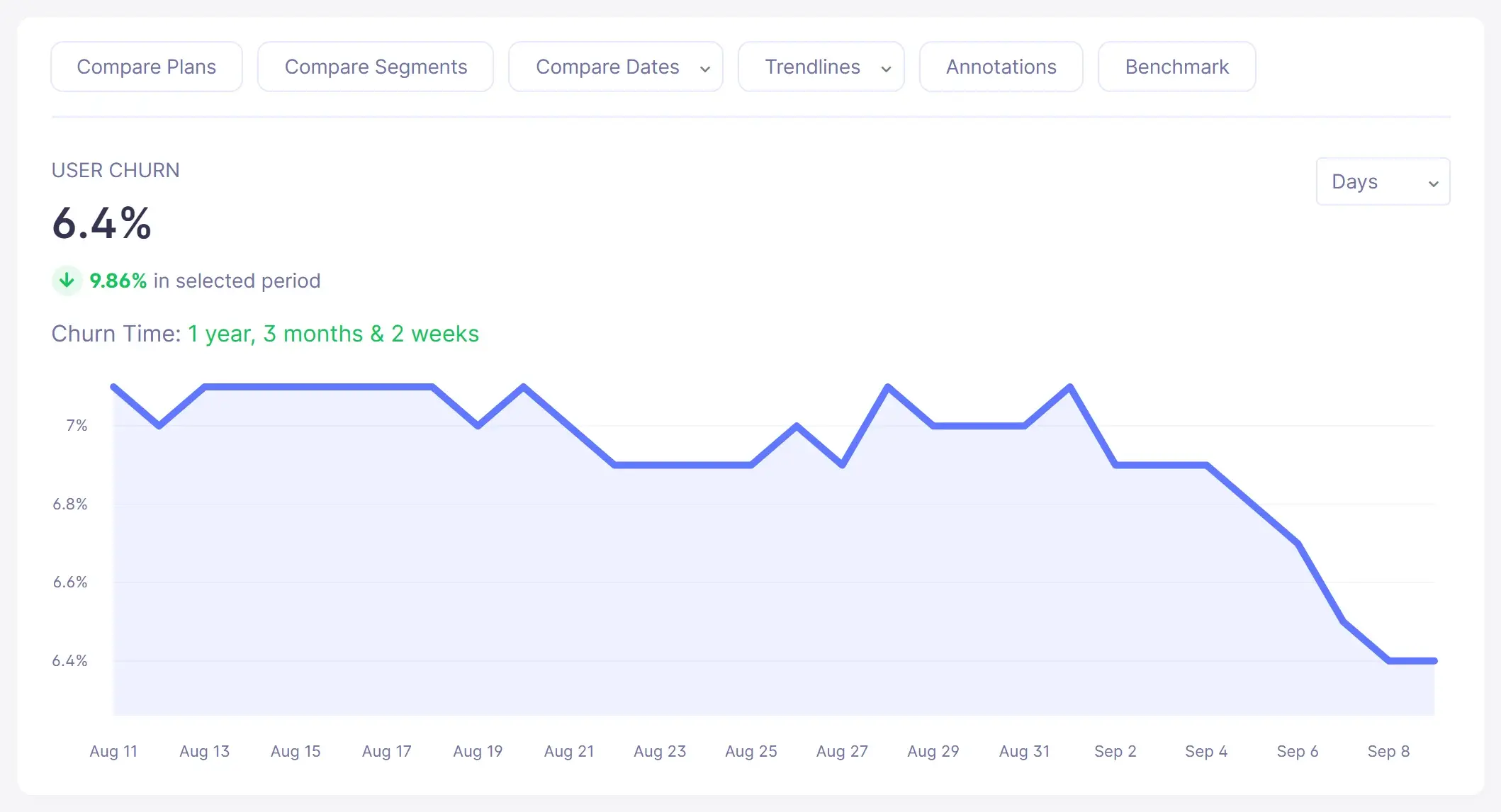Click the Aug 13 axis label
Viewport: 1501px width, 812px height.
point(205,751)
